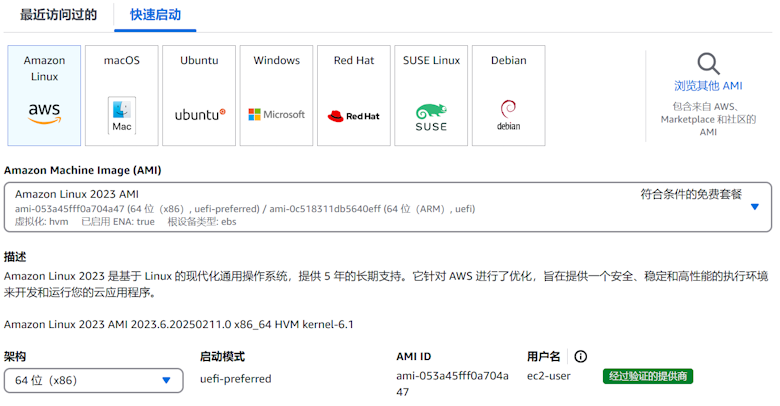The width and height of the screenshot is (780, 406).
Task: Open the Amazon Linux 2023 AMI dropdown
Action: (388, 207)
